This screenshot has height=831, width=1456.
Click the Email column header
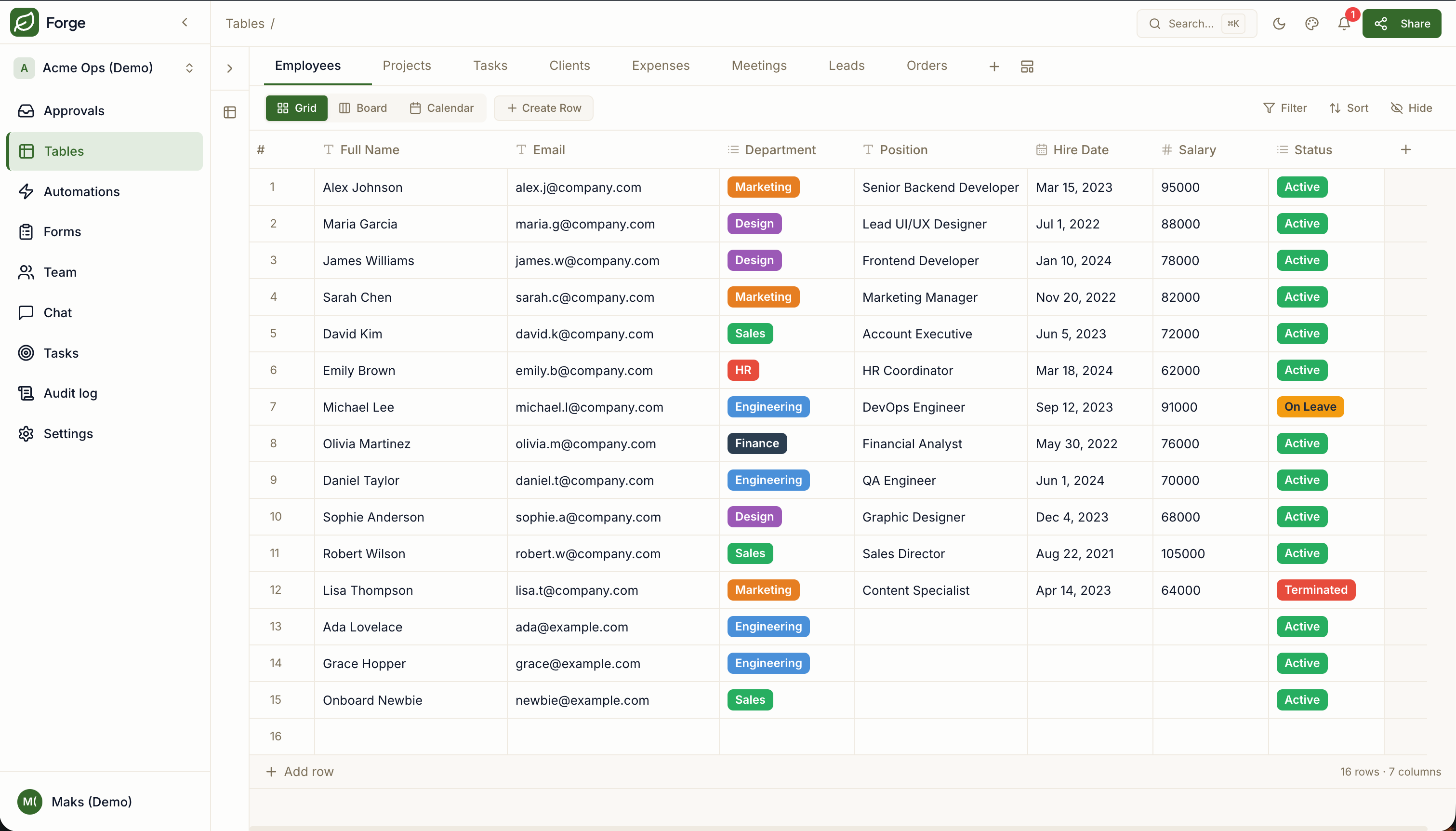point(613,149)
